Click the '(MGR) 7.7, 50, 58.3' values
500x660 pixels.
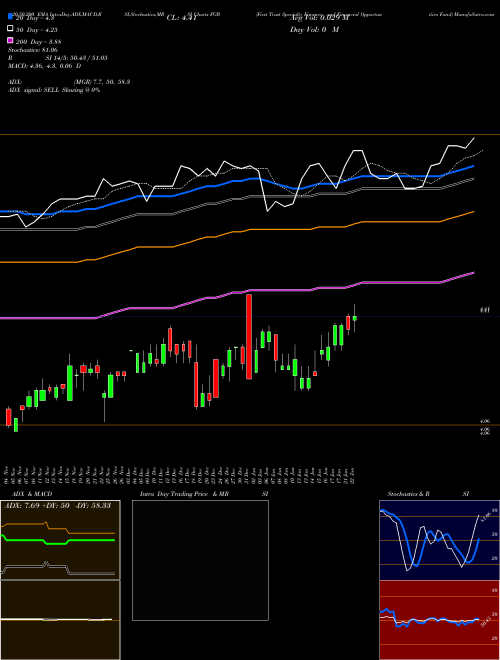[x=101, y=82]
